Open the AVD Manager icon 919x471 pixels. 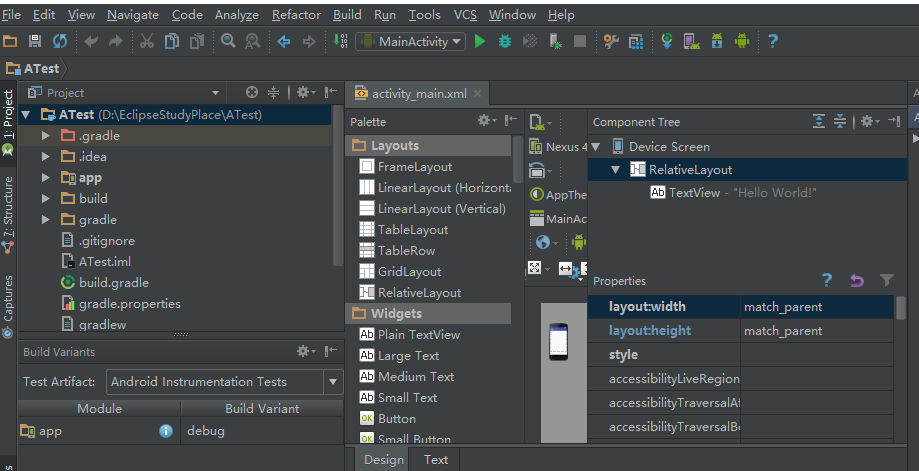tap(692, 41)
